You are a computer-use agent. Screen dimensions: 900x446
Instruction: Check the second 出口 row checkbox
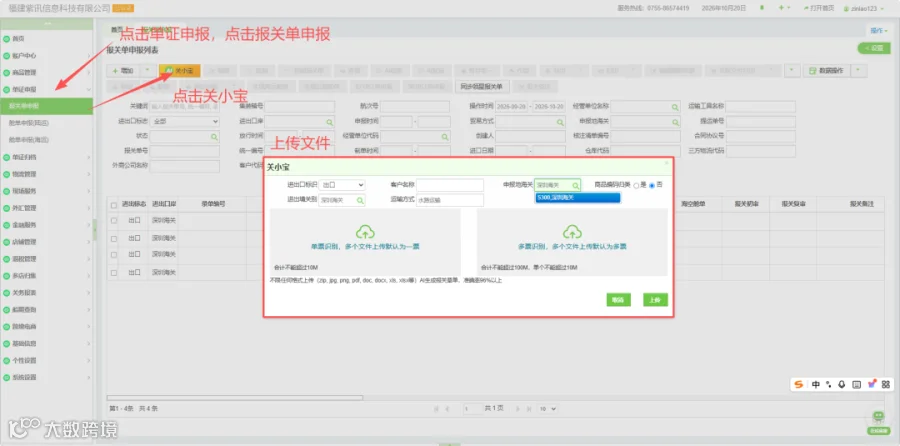tap(114, 238)
